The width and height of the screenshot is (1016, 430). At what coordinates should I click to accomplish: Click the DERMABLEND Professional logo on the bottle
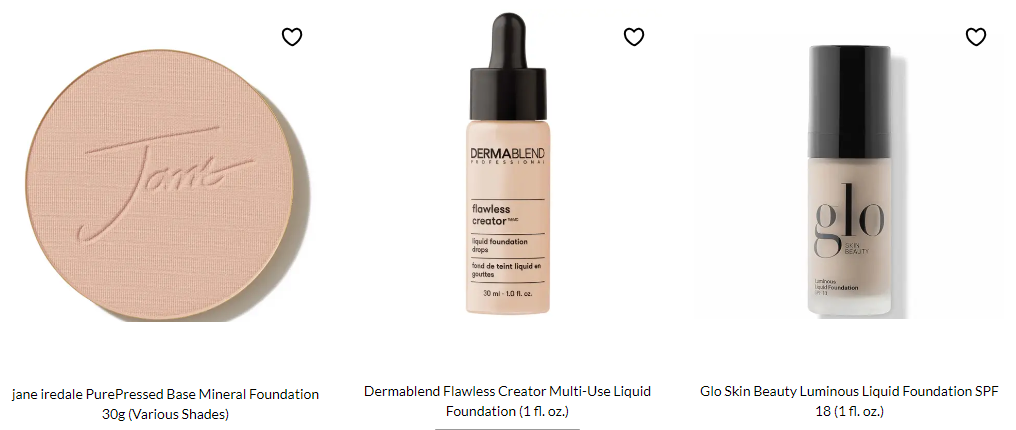[507, 156]
